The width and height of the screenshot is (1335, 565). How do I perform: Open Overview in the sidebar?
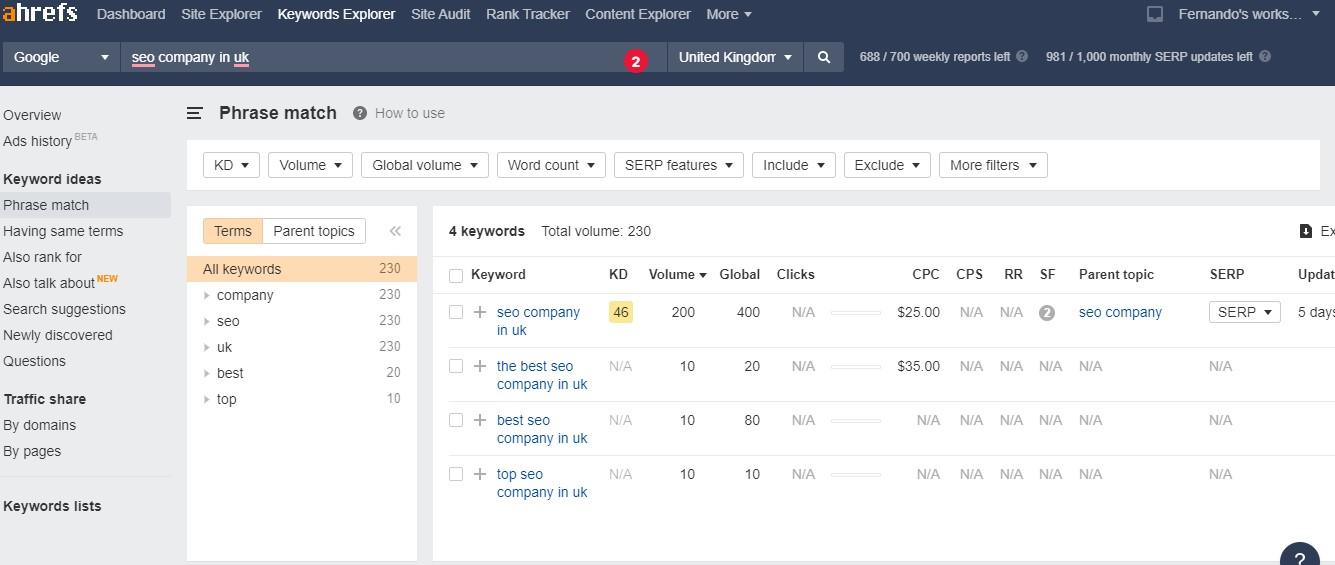click(32, 115)
